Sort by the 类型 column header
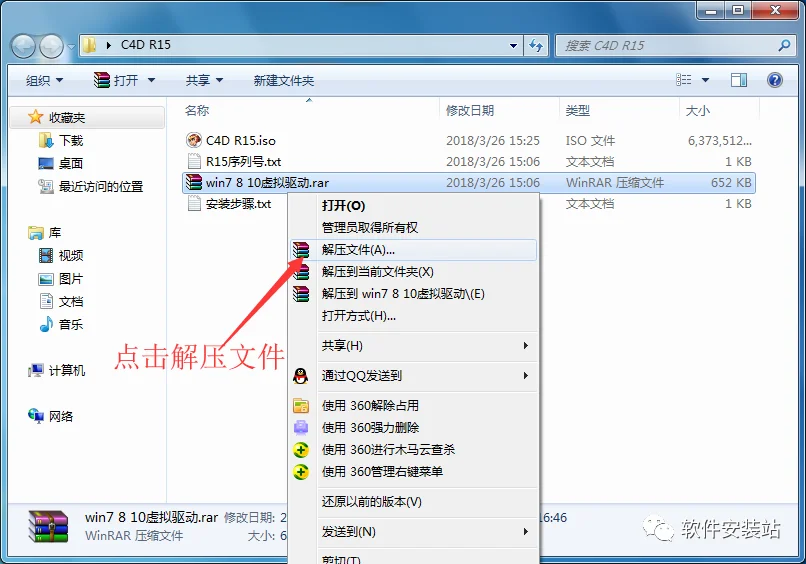The width and height of the screenshot is (806, 564). (578, 111)
